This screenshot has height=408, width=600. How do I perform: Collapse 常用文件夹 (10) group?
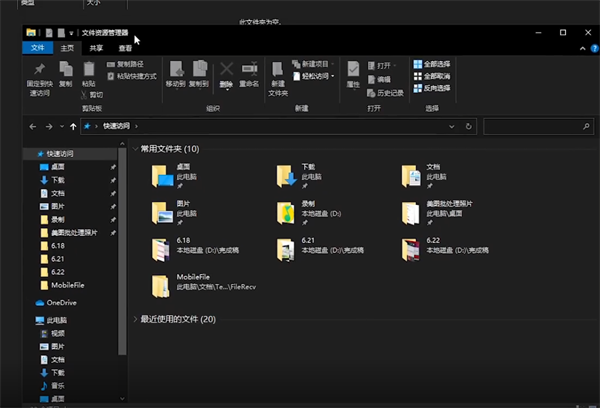pyautogui.click(x=135, y=149)
